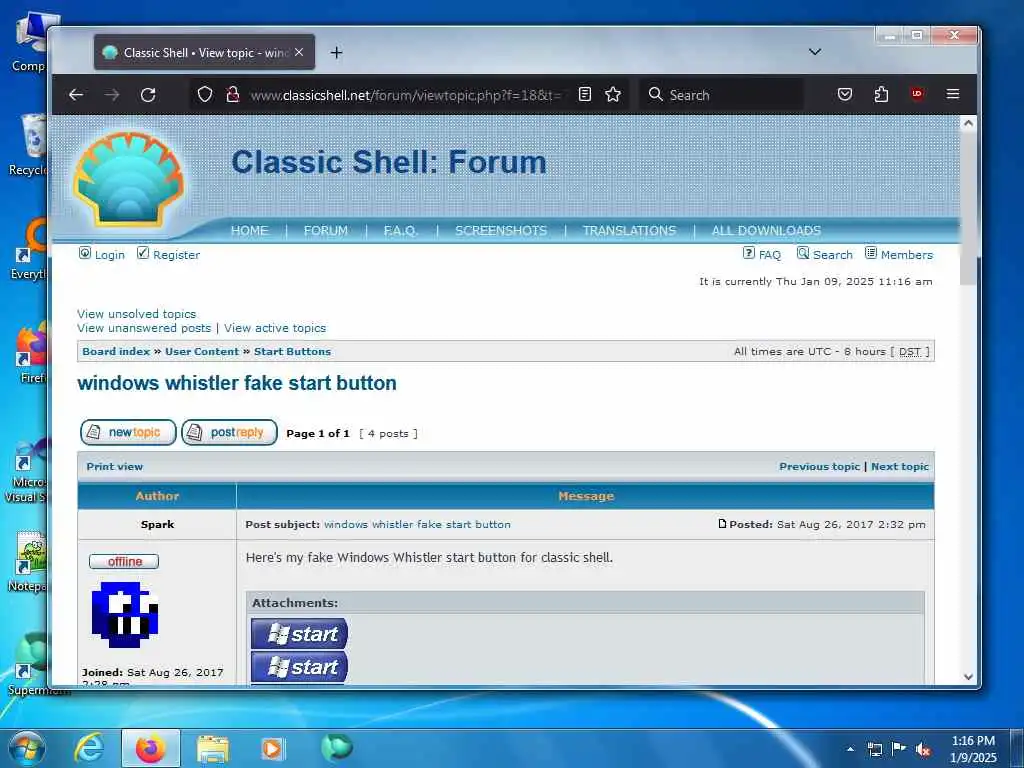Open the Firefox hamburger application menu

pyautogui.click(x=953, y=94)
